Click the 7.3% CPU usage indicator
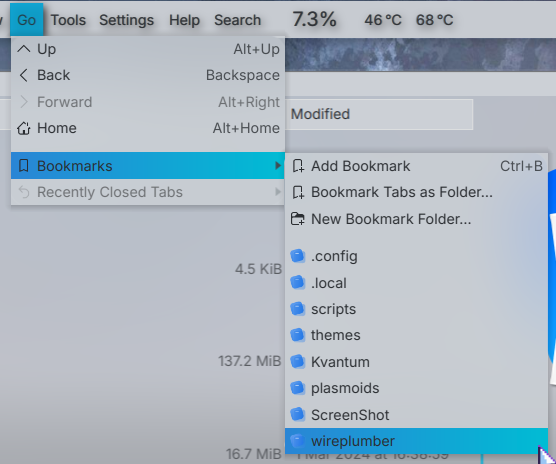556x464 pixels. point(314,19)
